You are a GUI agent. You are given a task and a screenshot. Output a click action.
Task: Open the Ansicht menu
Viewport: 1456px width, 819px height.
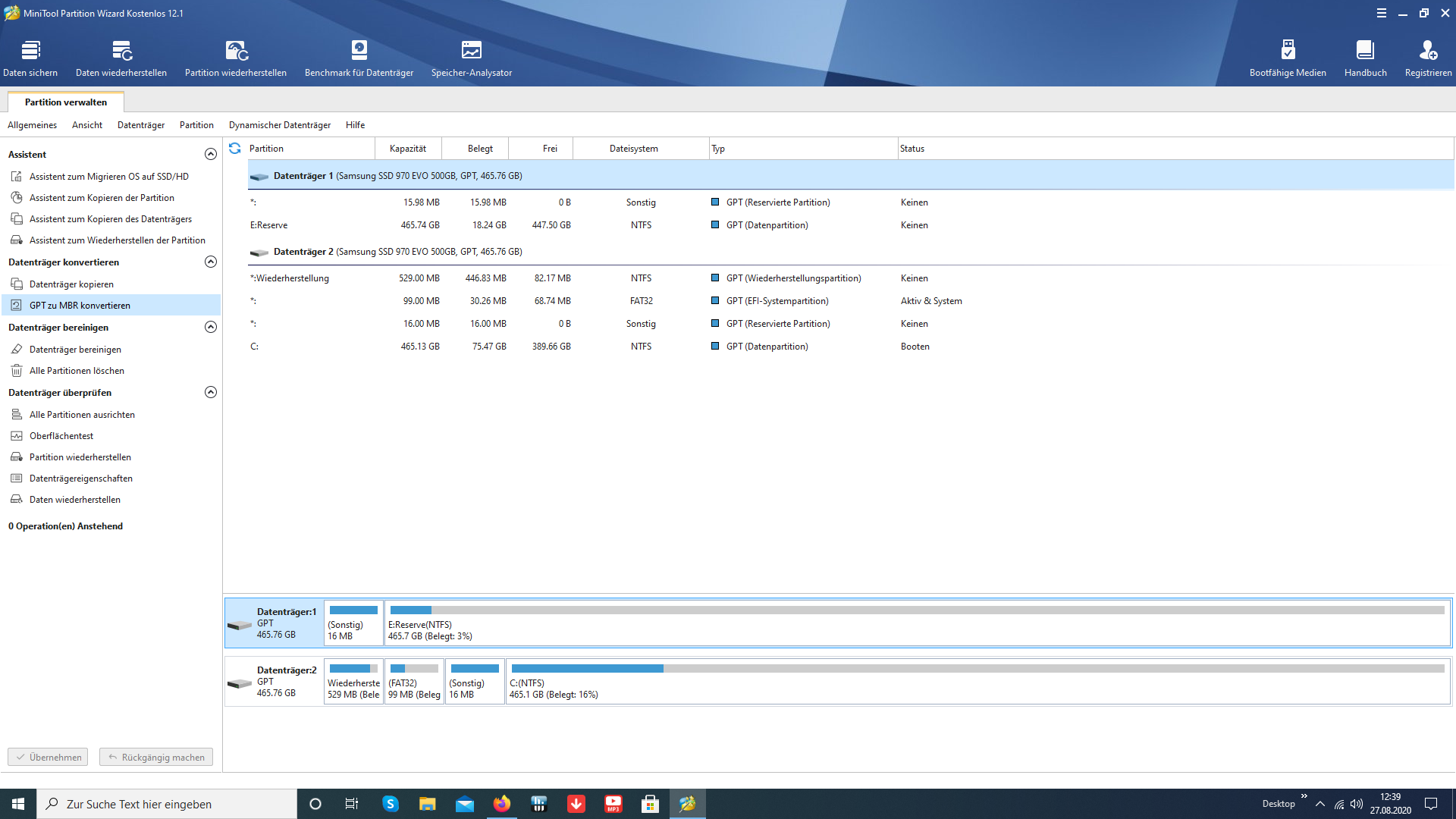(x=87, y=125)
